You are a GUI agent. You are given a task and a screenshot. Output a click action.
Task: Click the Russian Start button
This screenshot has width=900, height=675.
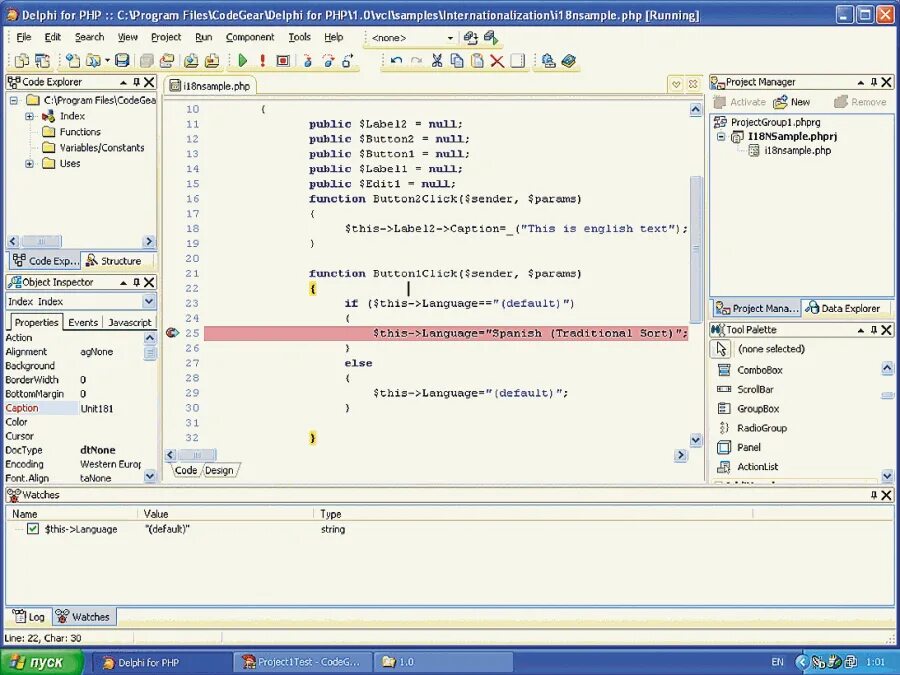(x=41, y=662)
